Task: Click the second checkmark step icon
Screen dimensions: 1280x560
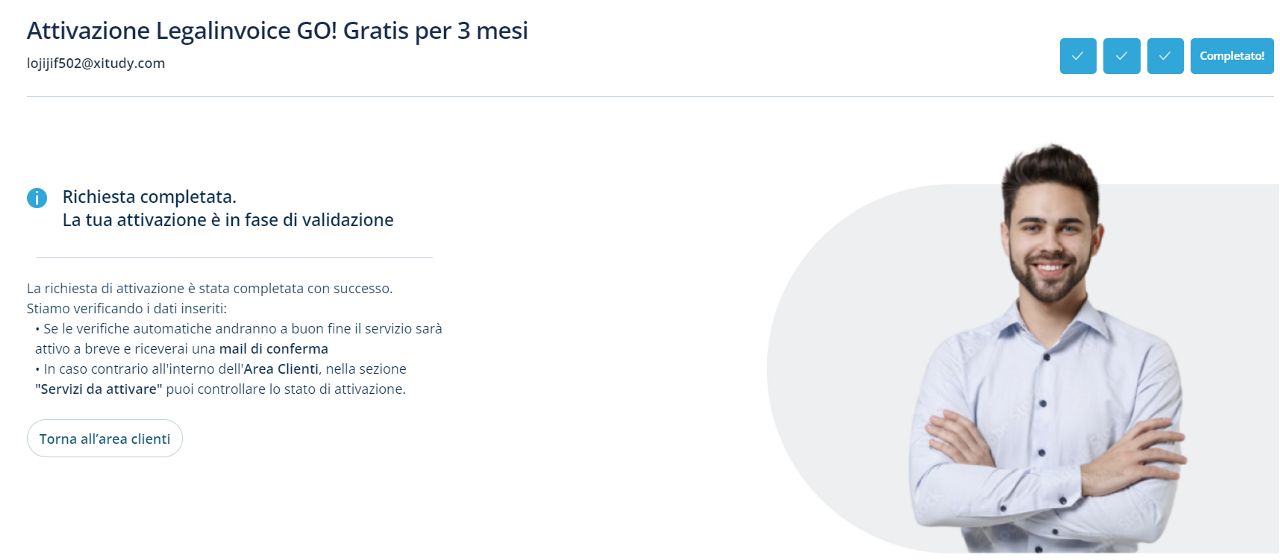Action: pos(1122,56)
